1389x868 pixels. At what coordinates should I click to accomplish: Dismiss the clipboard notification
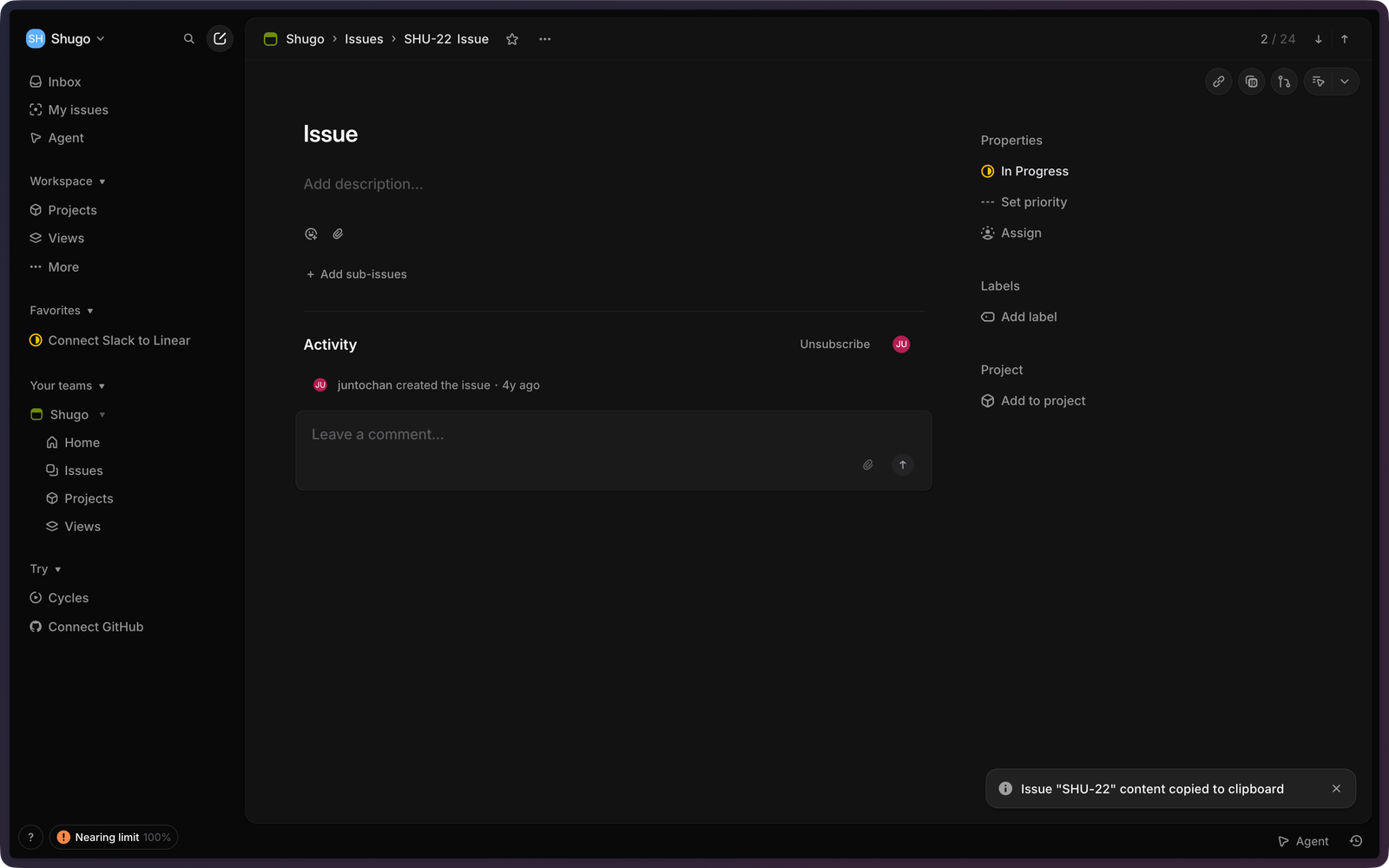click(x=1336, y=789)
